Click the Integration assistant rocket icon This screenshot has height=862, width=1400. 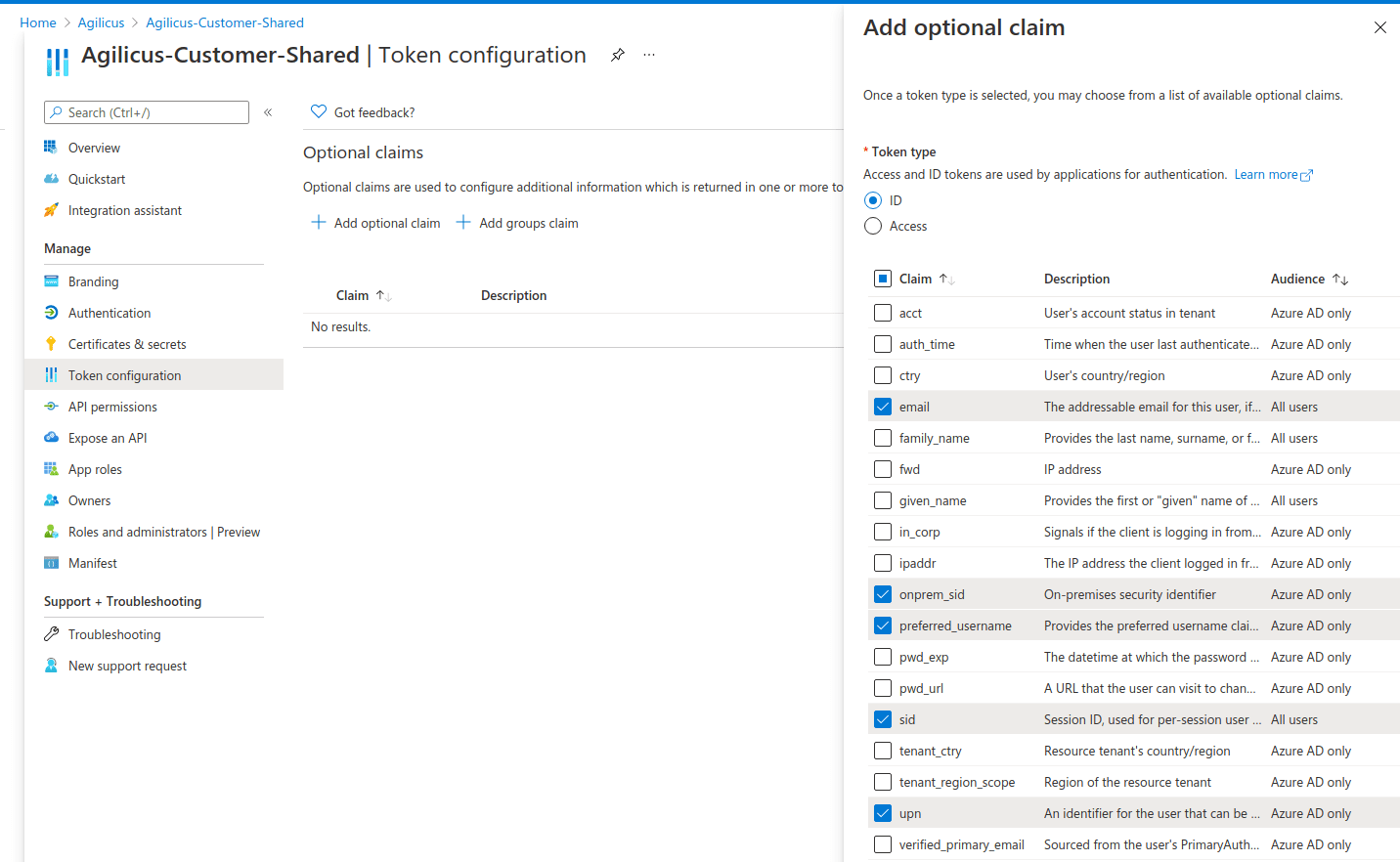click(51, 210)
